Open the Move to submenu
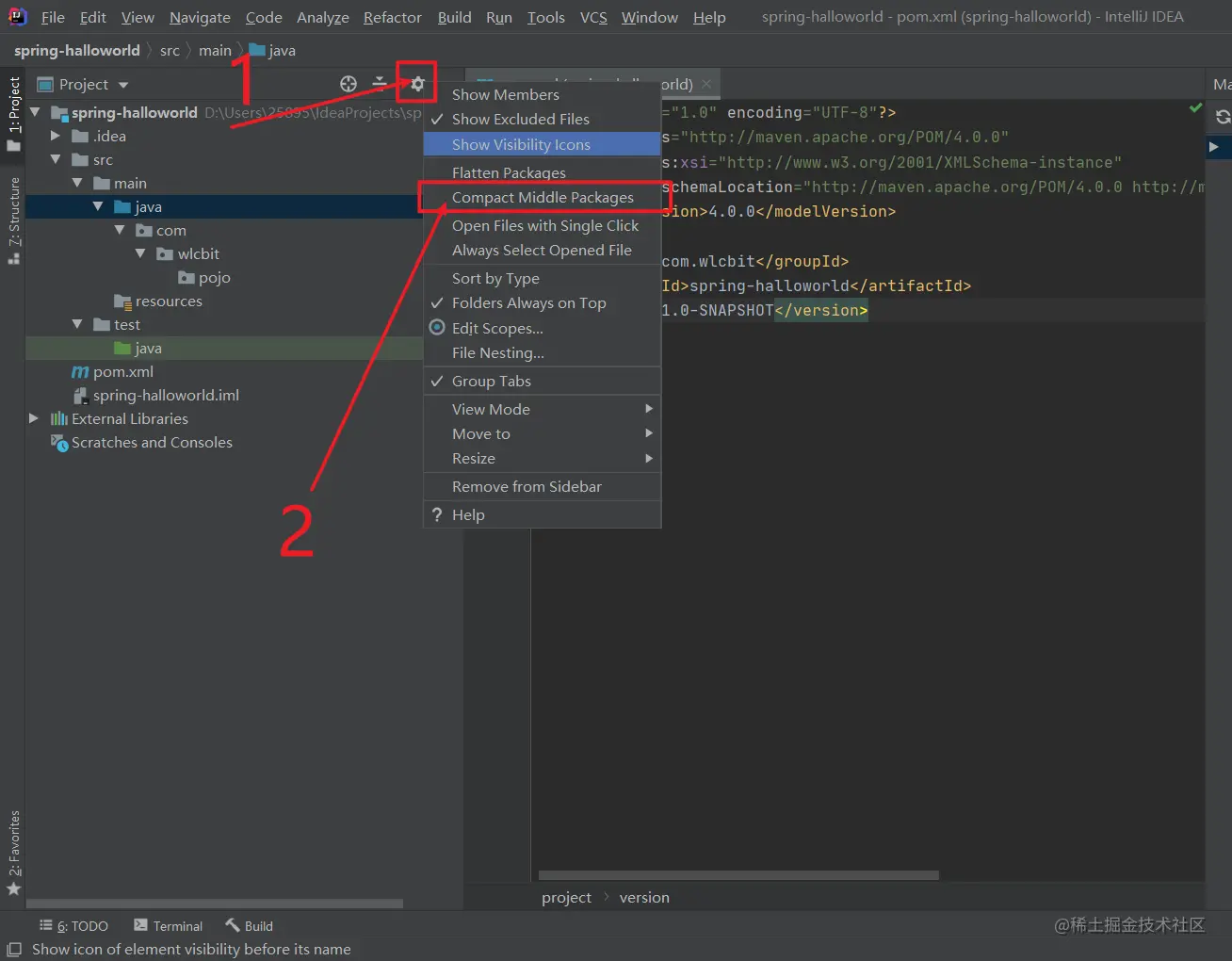This screenshot has width=1232, height=961. (x=542, y=433)
